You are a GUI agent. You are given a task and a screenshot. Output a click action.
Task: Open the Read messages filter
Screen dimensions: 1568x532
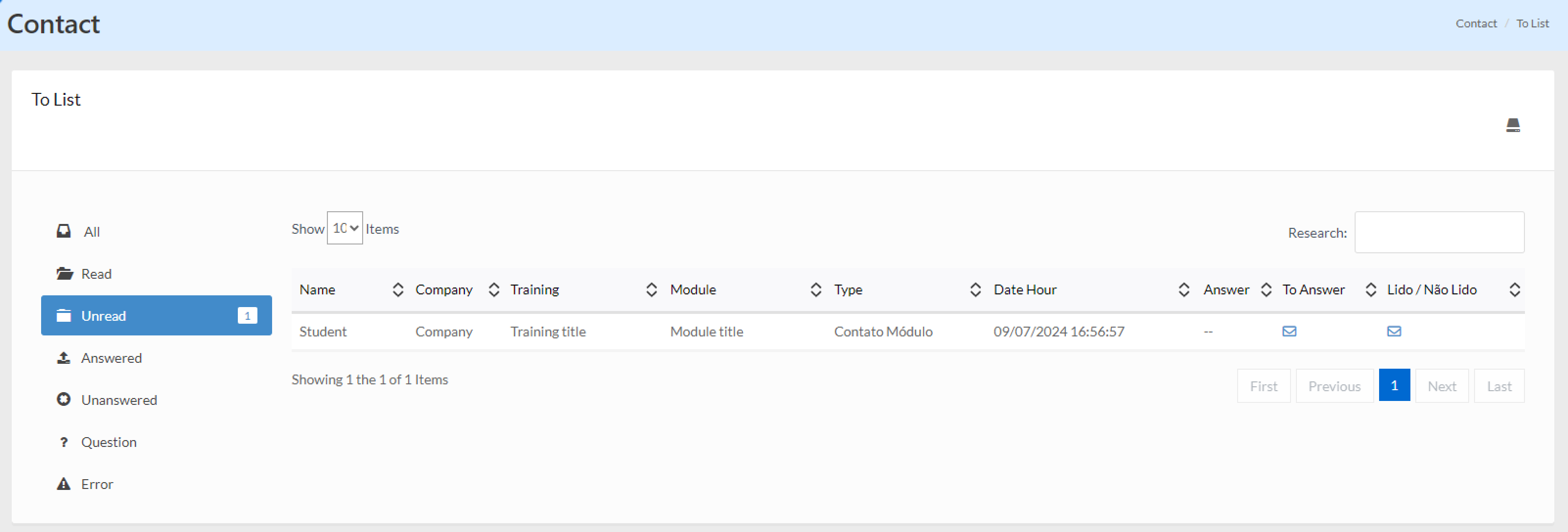(x=96, y=274)
